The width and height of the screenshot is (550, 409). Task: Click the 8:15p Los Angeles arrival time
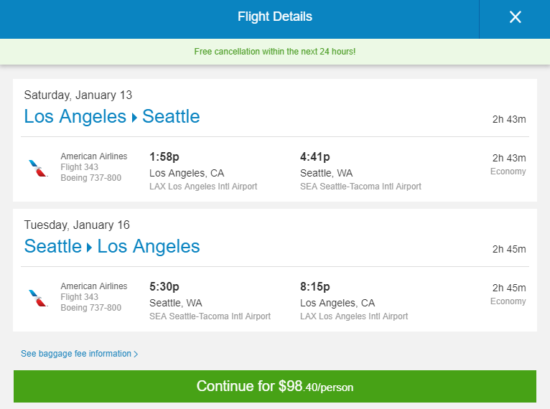pos(315,287)
